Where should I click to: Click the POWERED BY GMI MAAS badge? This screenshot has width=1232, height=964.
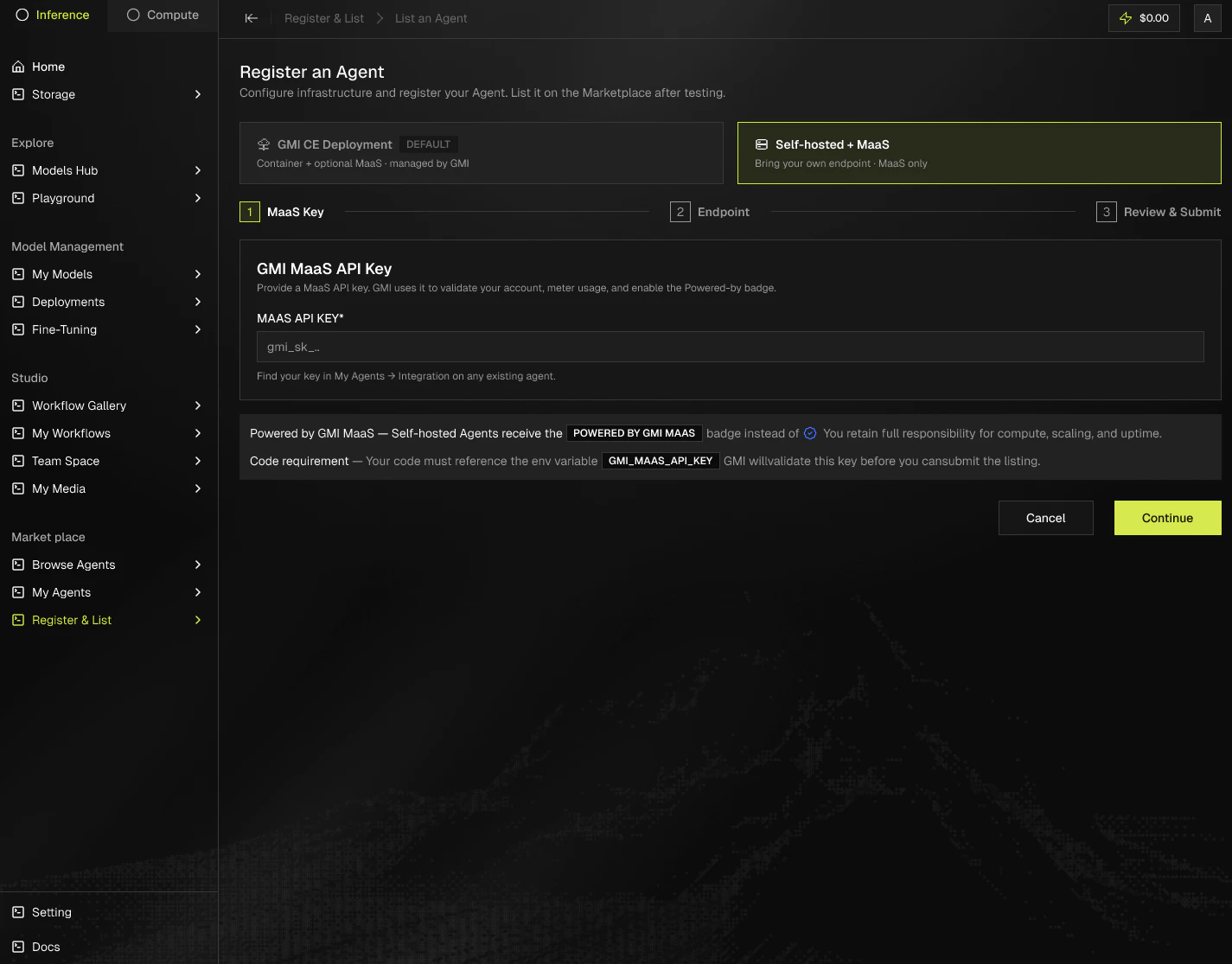tap(634, 433)
